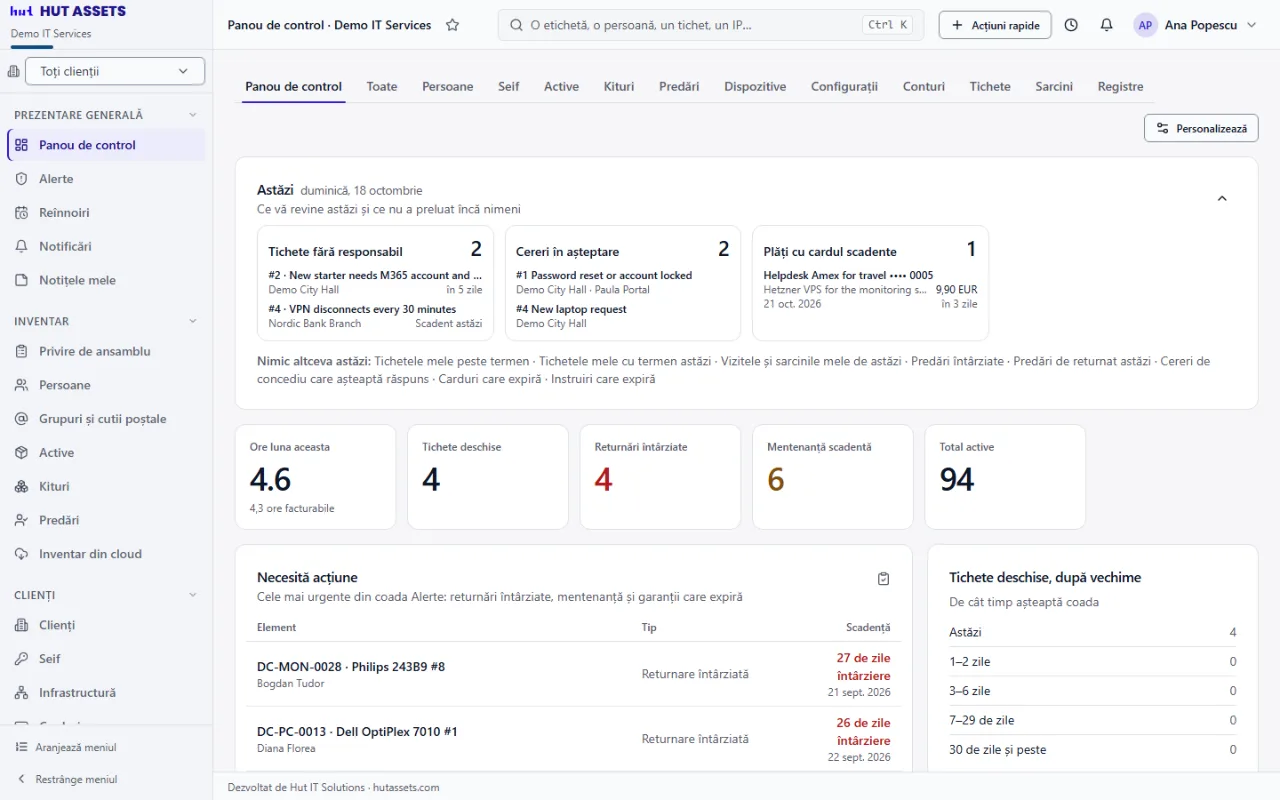Collapse the CLIENȚI sidebar section

pyautogui.click(x=193, y=595)
